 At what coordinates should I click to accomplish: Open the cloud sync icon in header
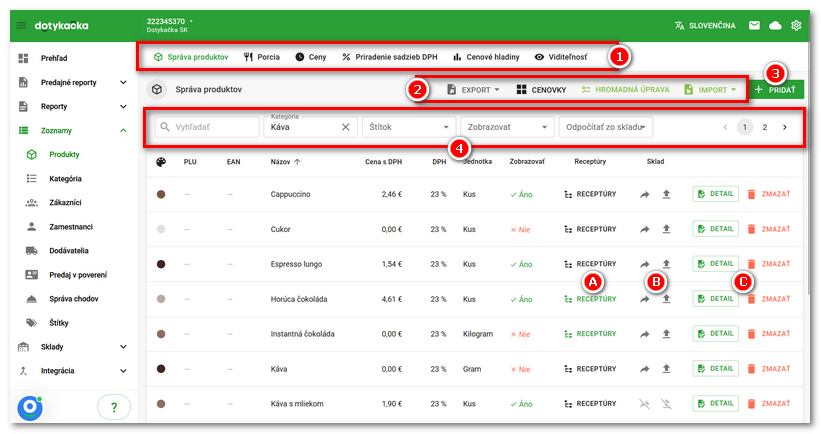pyautogui.click(x=775, y=25)
